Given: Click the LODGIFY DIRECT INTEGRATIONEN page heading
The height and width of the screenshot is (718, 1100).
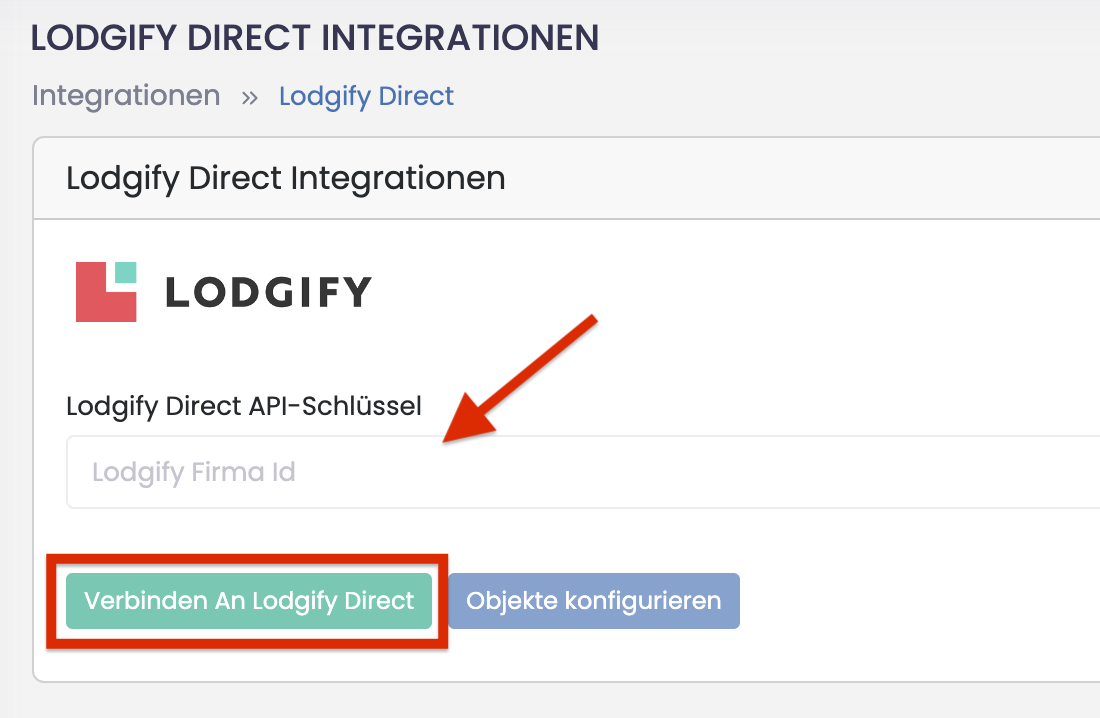Looking at the screenshot, I should click(x=315, y=37).
